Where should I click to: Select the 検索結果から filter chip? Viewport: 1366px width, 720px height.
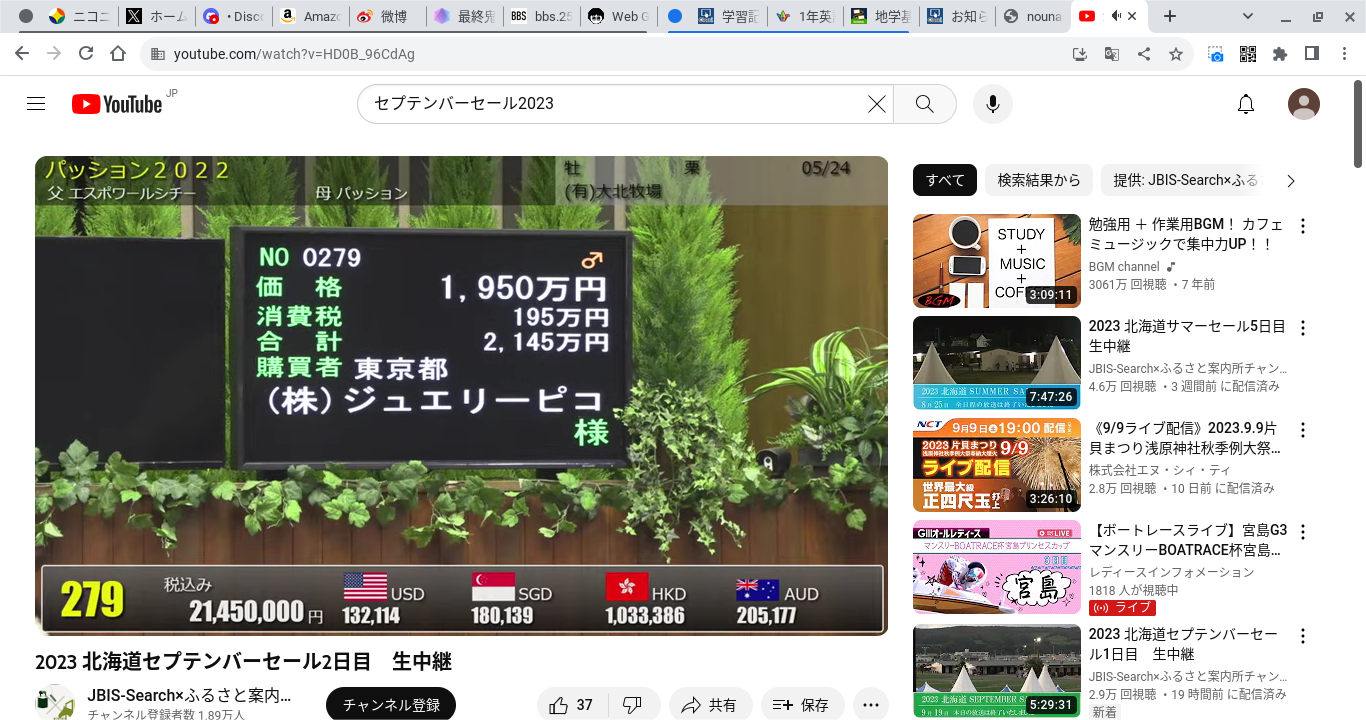pyautogui.click(x=1038, y=180)
